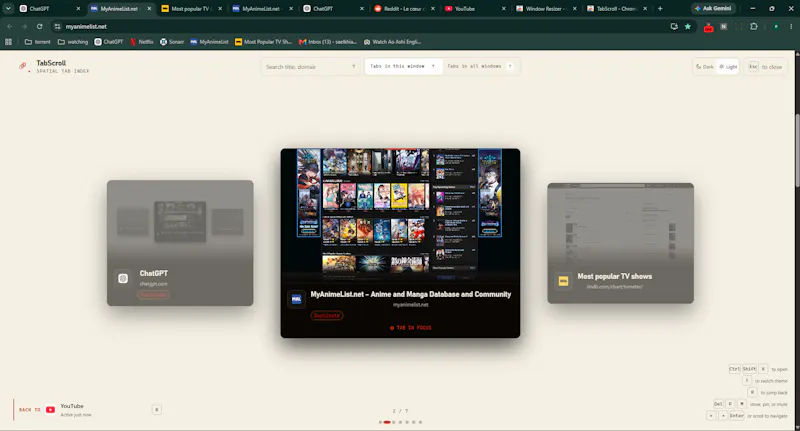Click install app icon in address bar
Screen dimensions: 800x431
(x=674, y=27)
